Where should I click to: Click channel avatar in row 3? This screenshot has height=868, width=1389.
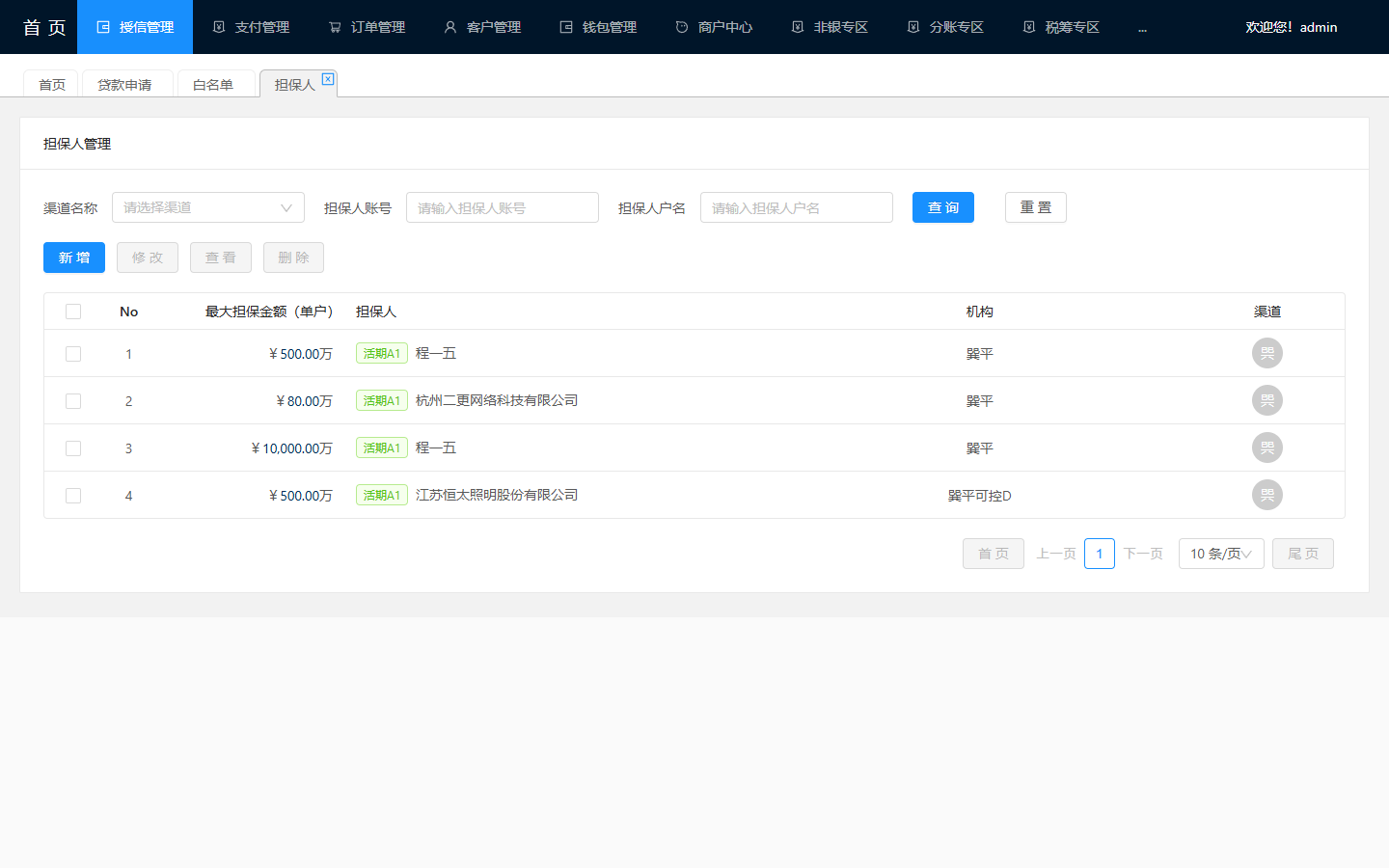click(1267, 448)
